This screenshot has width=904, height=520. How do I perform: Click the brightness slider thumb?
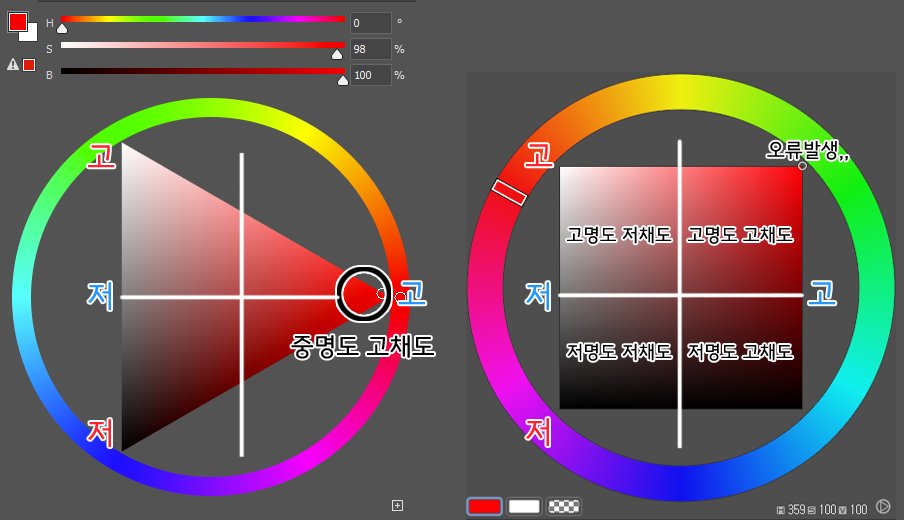click(x=343, y=80)
